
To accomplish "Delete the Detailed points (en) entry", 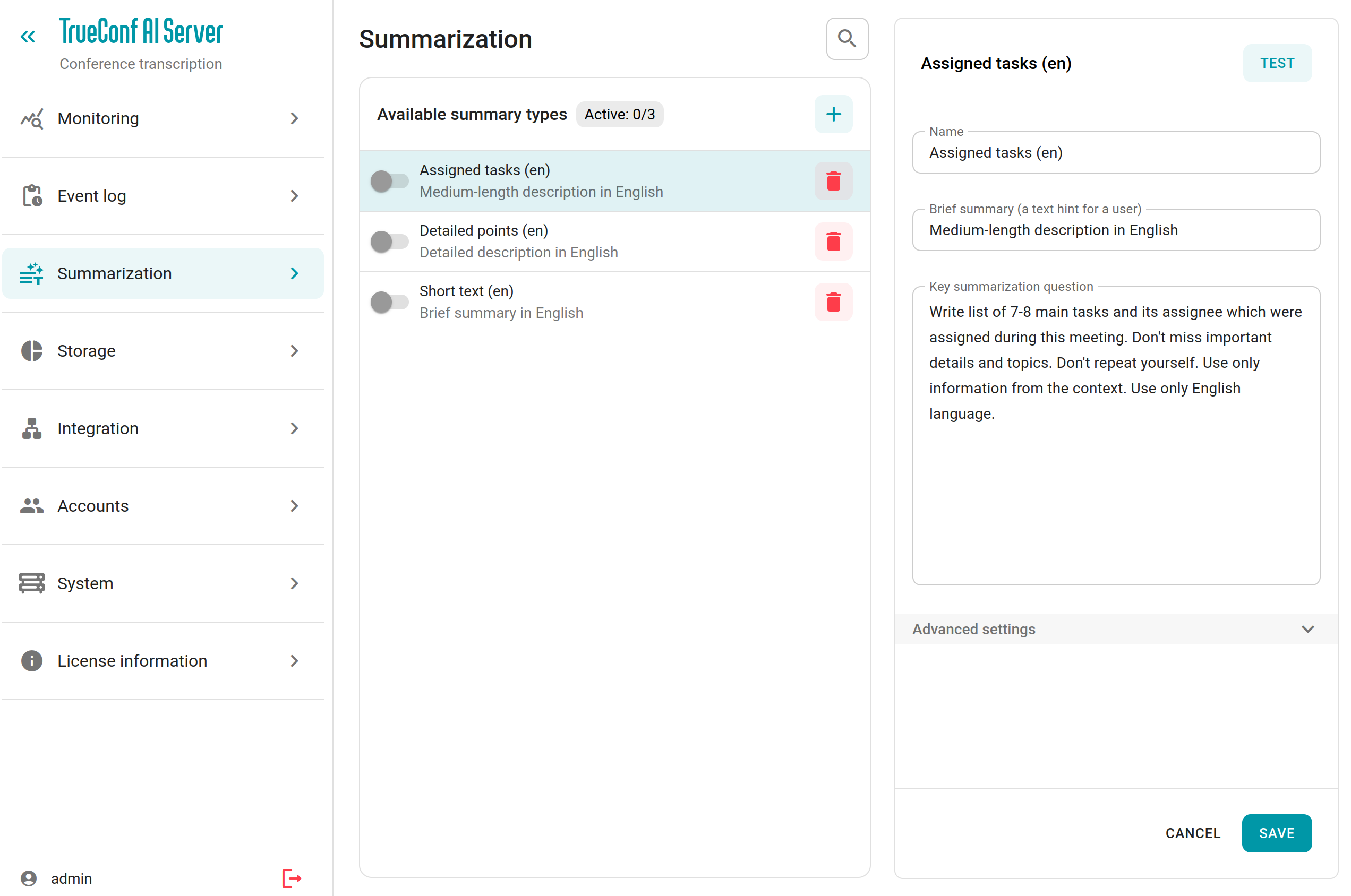I will [x=833, y=242].
